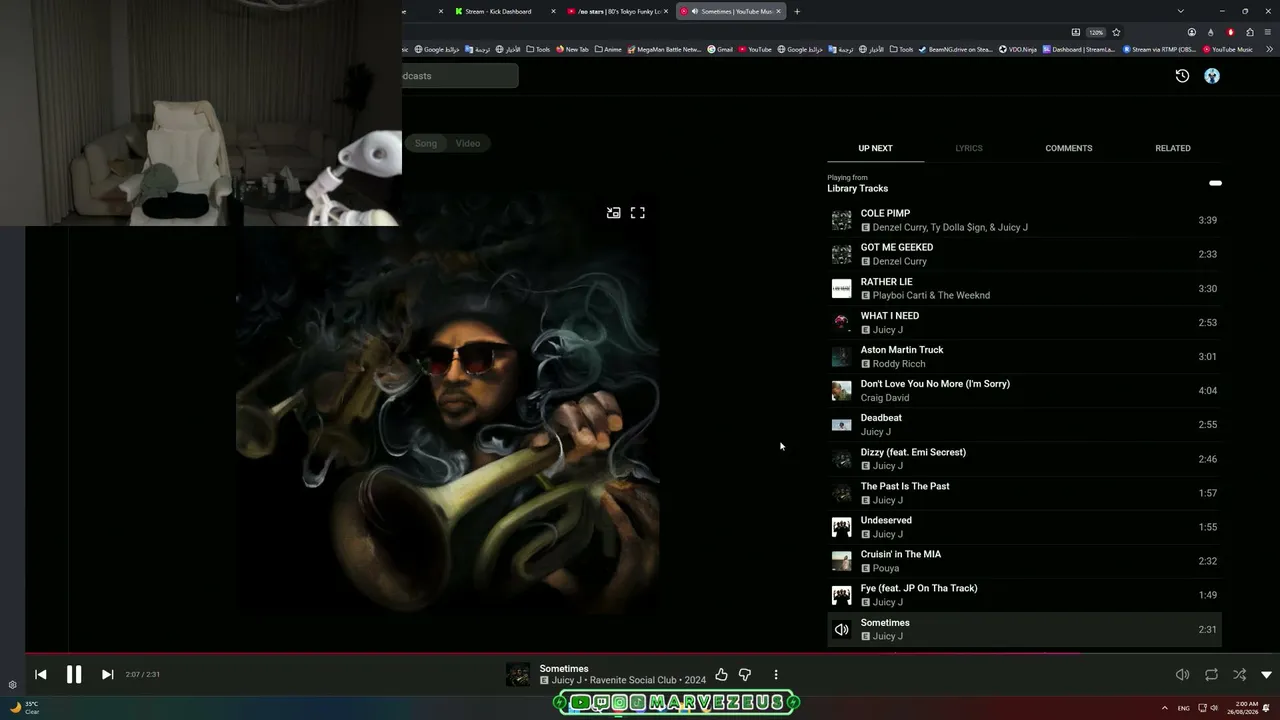Viewport: 1280px width, 720px height.
Task: Select Deadbeat in the queue
Action: [x=1024, y=424]
